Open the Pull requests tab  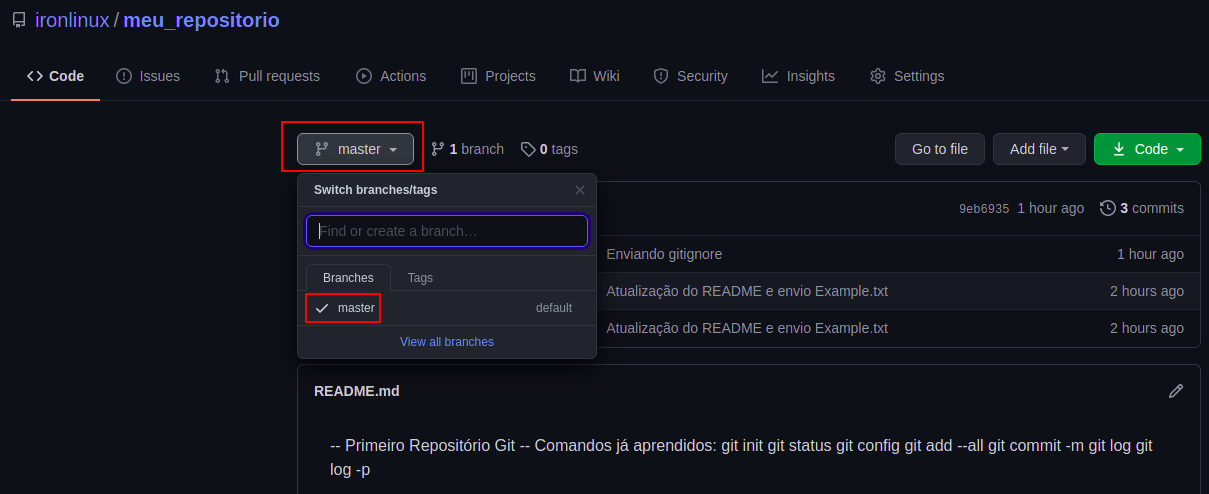tap(267, 76)
